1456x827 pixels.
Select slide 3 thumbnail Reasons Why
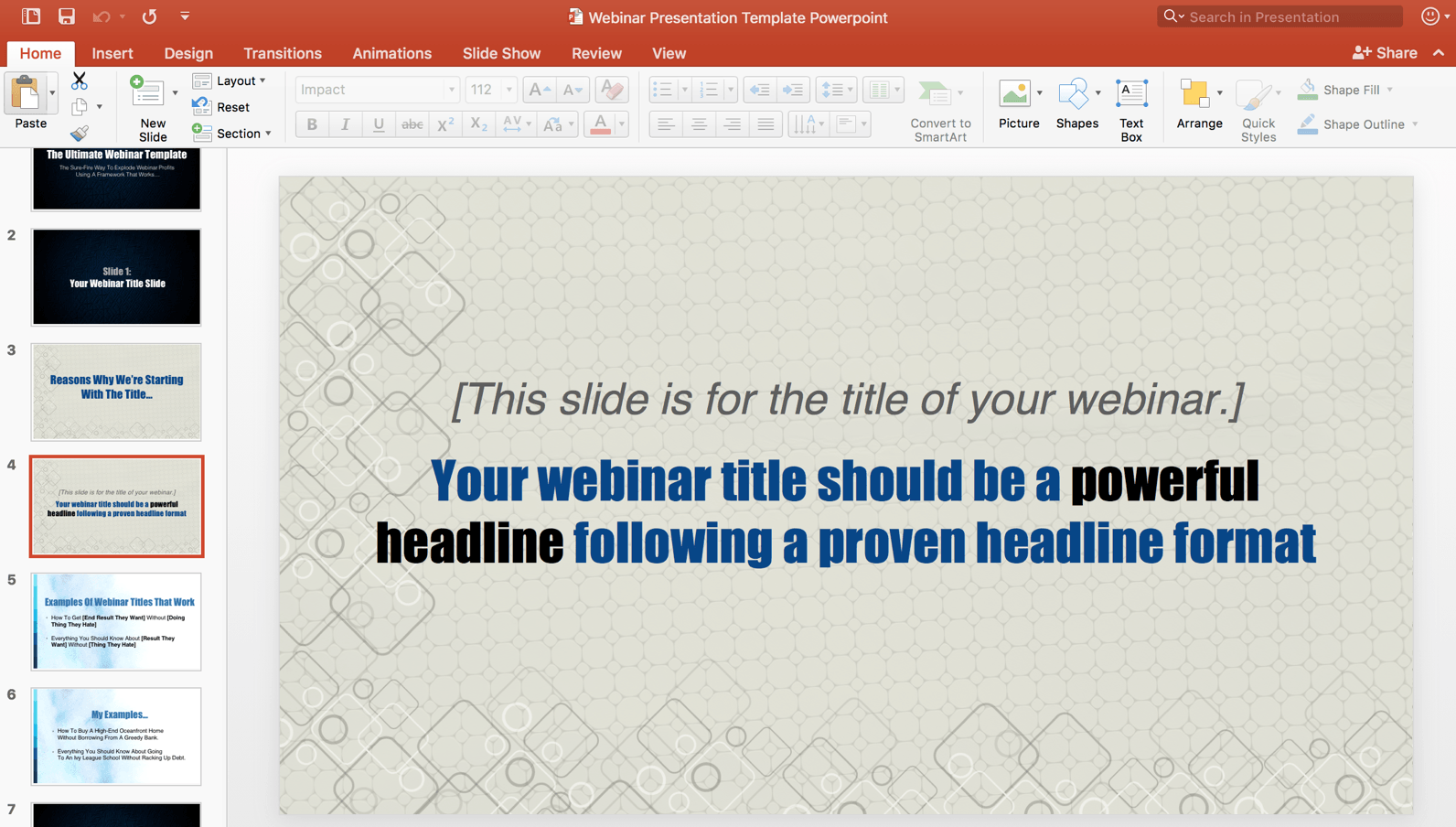(x=116, y=392)
